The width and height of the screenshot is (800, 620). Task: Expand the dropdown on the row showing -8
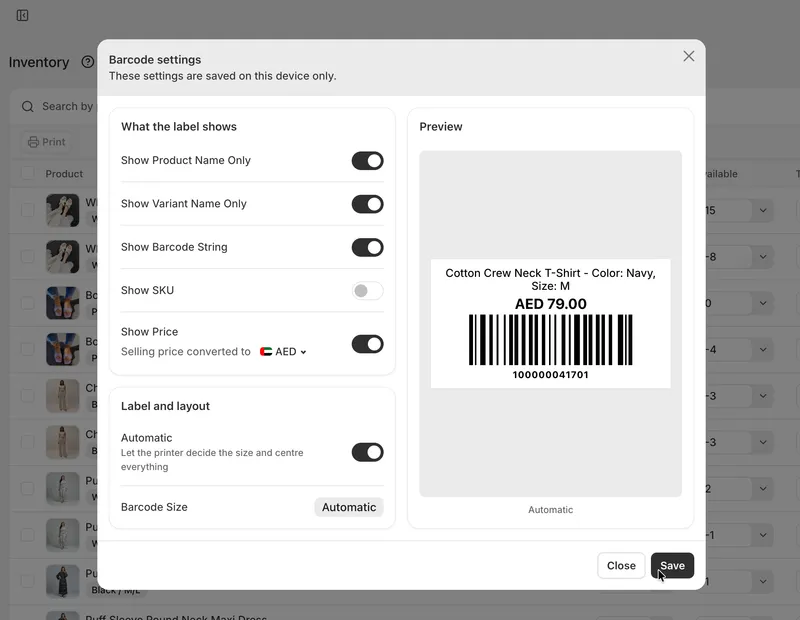pos(763,257)
